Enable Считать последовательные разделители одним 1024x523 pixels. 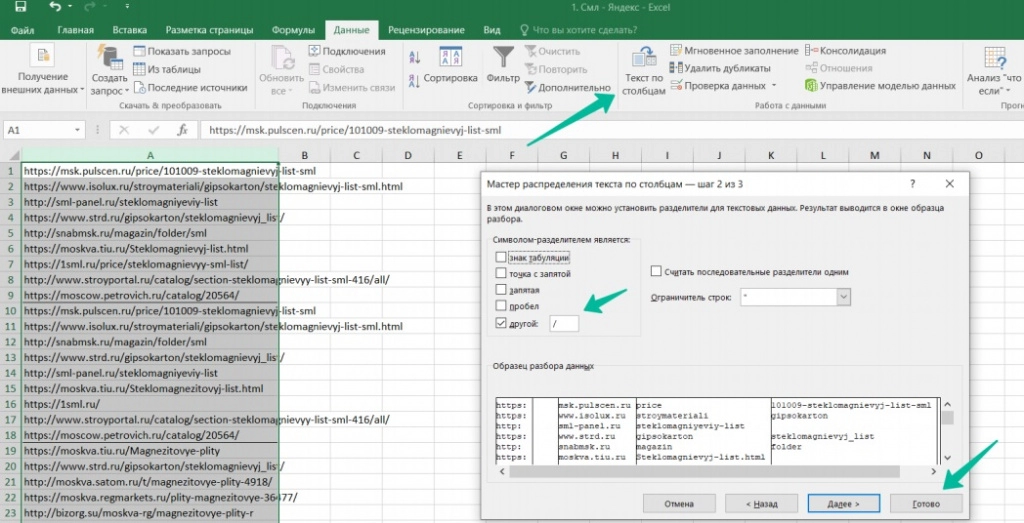click(x=656, y=271)
